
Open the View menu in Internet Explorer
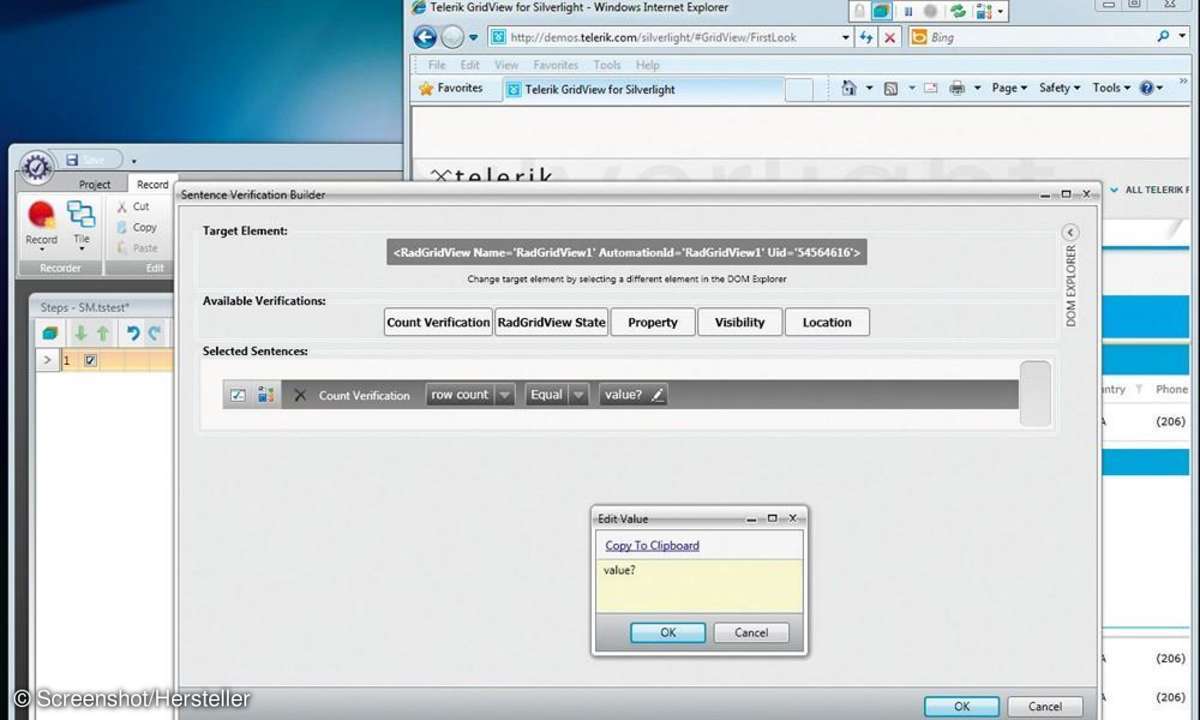(x=506, y=65)
